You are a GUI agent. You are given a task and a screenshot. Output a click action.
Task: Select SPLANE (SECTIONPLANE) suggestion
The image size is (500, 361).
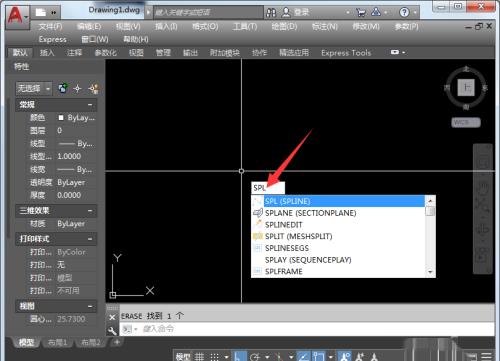[338, 213]
